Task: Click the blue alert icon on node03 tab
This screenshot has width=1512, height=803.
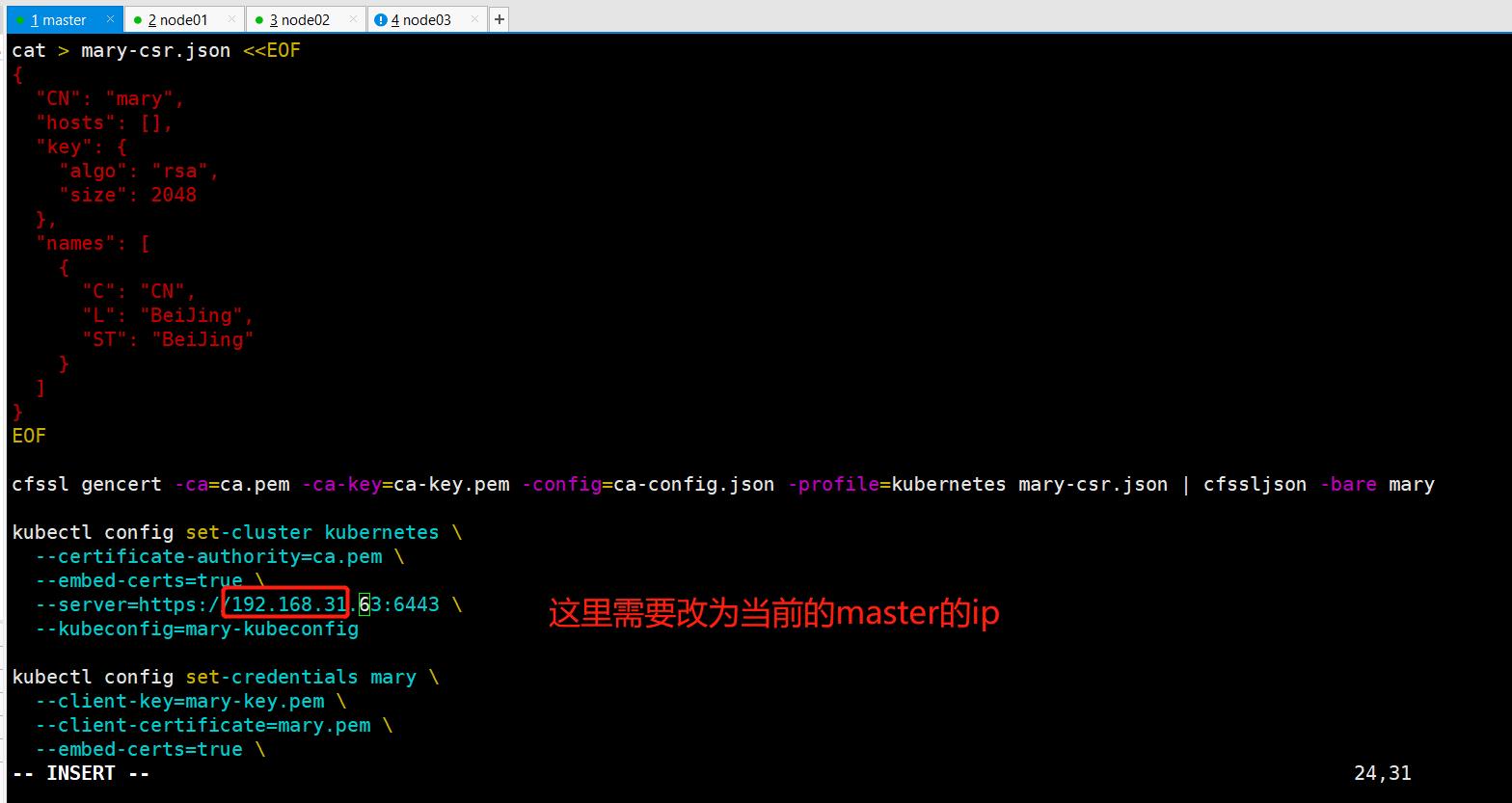Action: pos(380,19)
